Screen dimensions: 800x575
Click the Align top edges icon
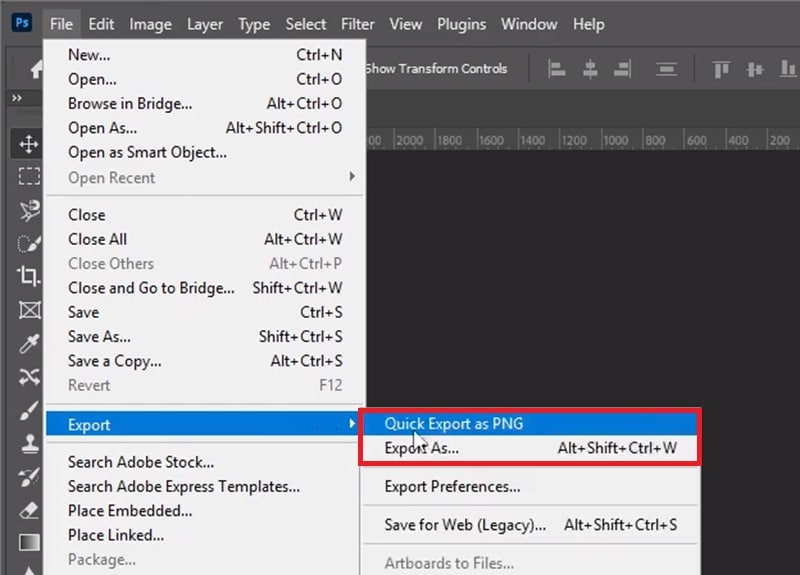pos(721,69)
